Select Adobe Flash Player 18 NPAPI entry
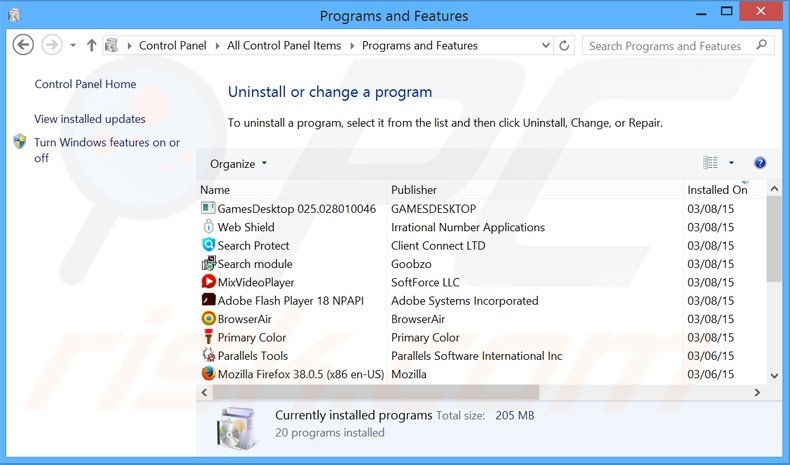 [x=290, y=301]
